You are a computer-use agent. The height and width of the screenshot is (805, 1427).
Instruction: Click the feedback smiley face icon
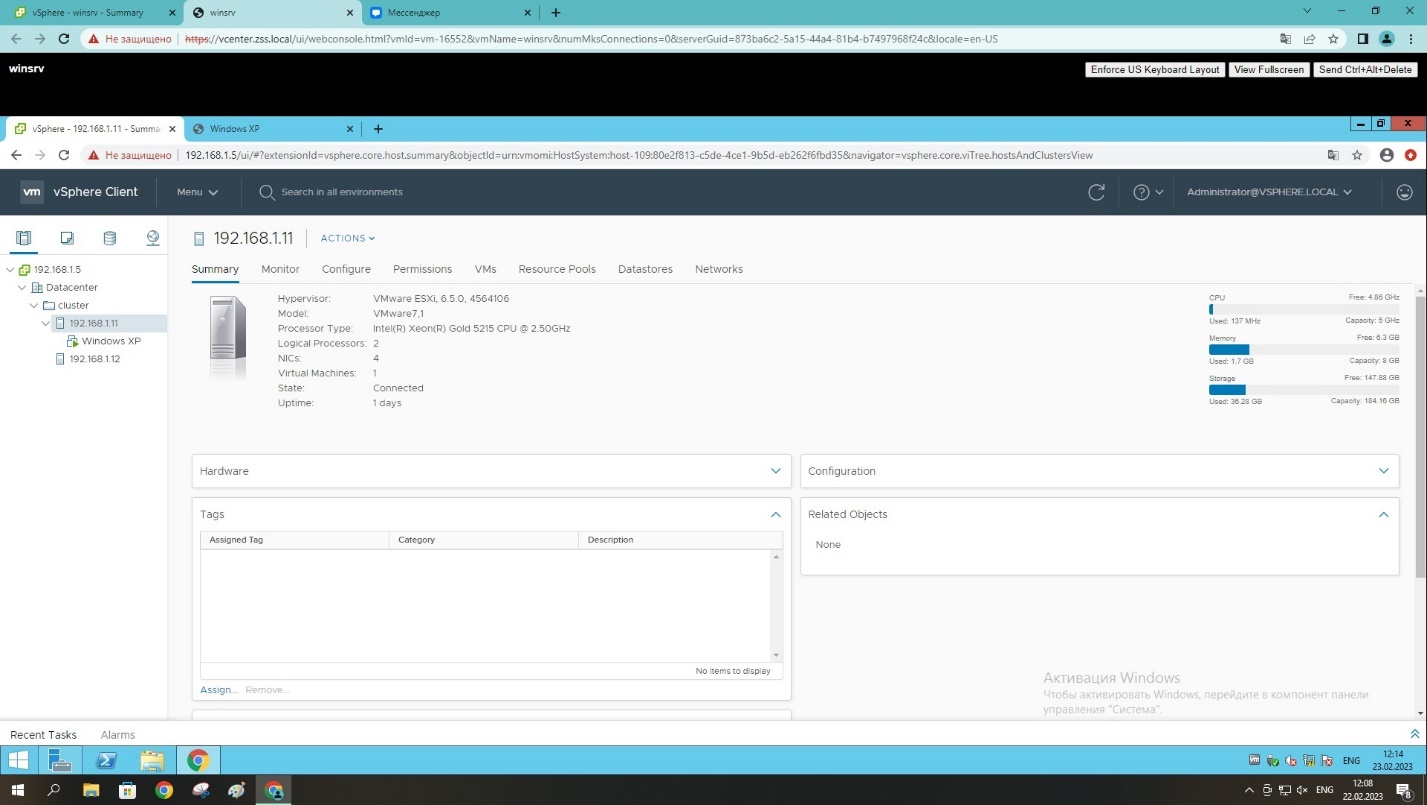pos(1405,192)
